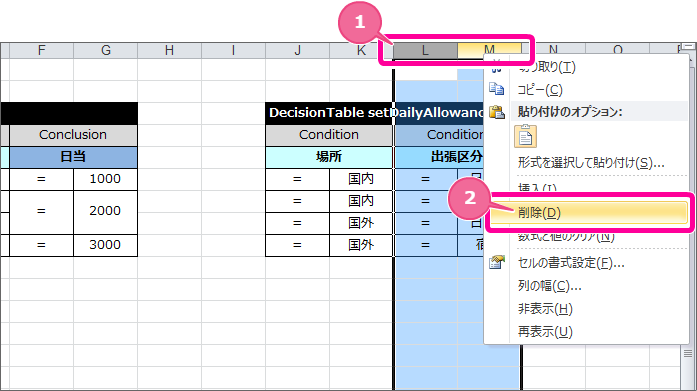This screenshot has width=697, height=391.
Task: Select first 国内 cell
Action: [x=361, y=179]
